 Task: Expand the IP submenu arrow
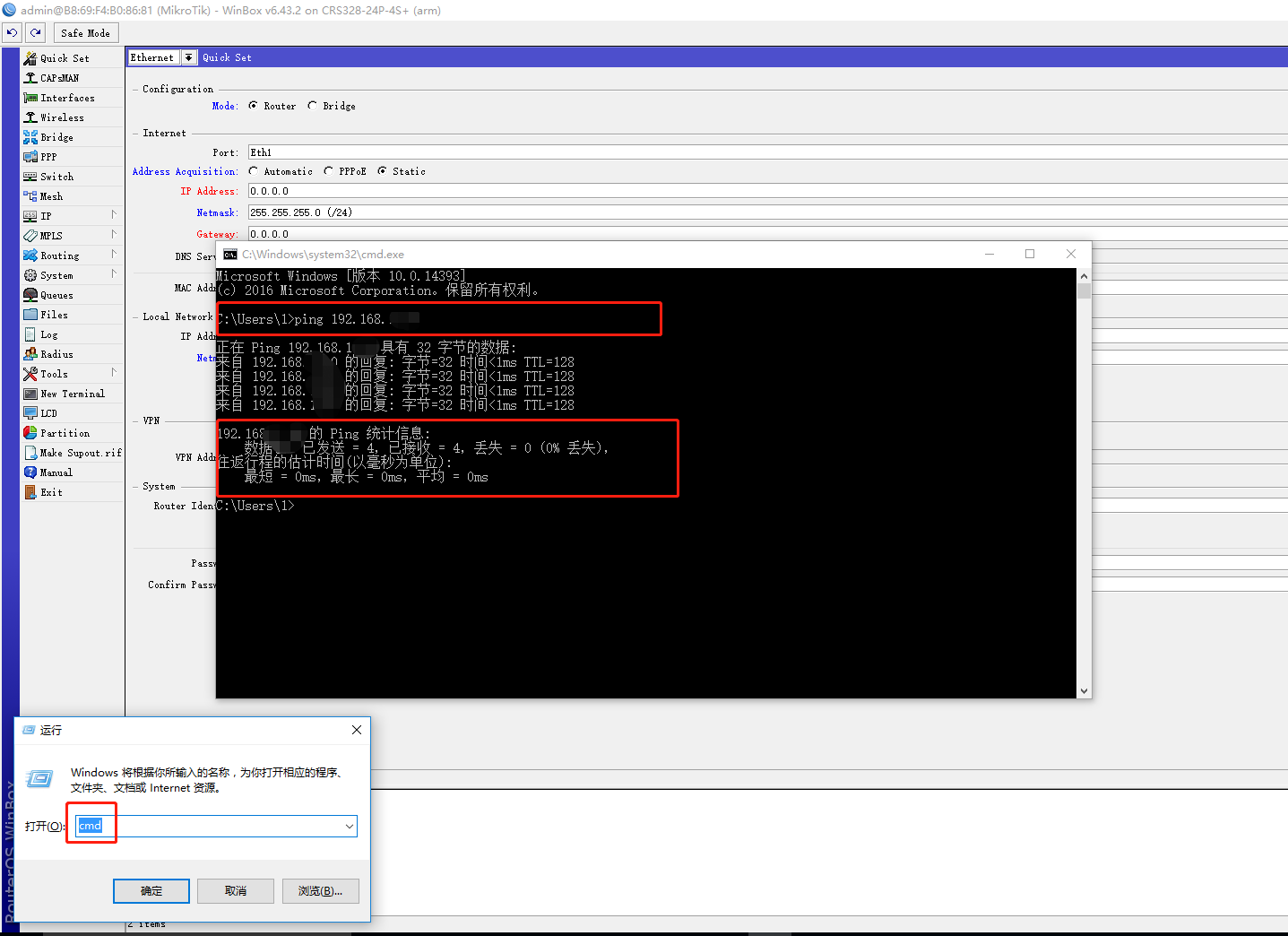[x=114, y=214]
